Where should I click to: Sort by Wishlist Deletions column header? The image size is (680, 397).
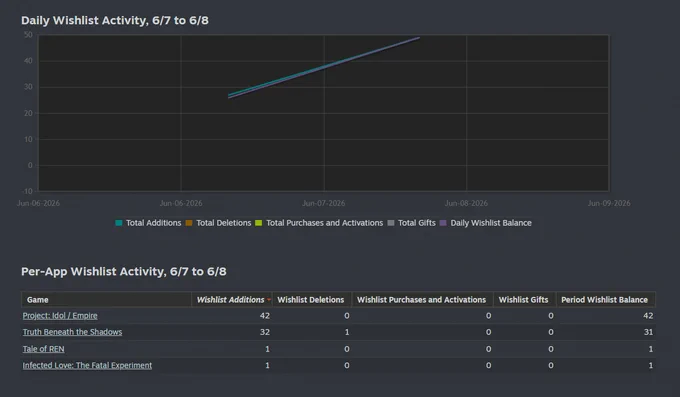pyautogui.click(x=311, y=300)
